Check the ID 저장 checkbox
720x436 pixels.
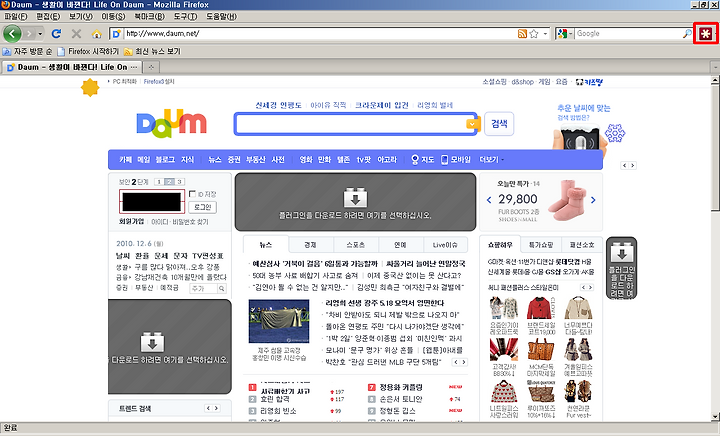[x=192, y=194]
